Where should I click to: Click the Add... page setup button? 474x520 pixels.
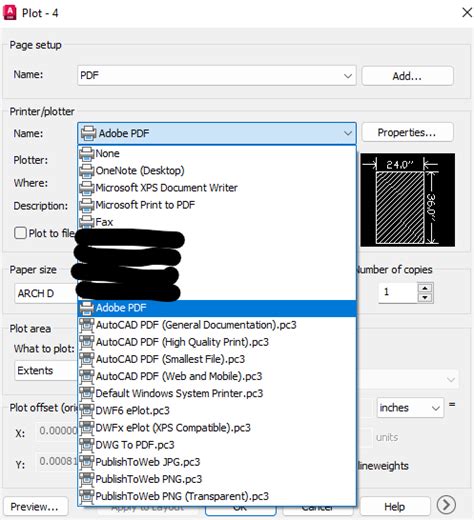point(407,76)
